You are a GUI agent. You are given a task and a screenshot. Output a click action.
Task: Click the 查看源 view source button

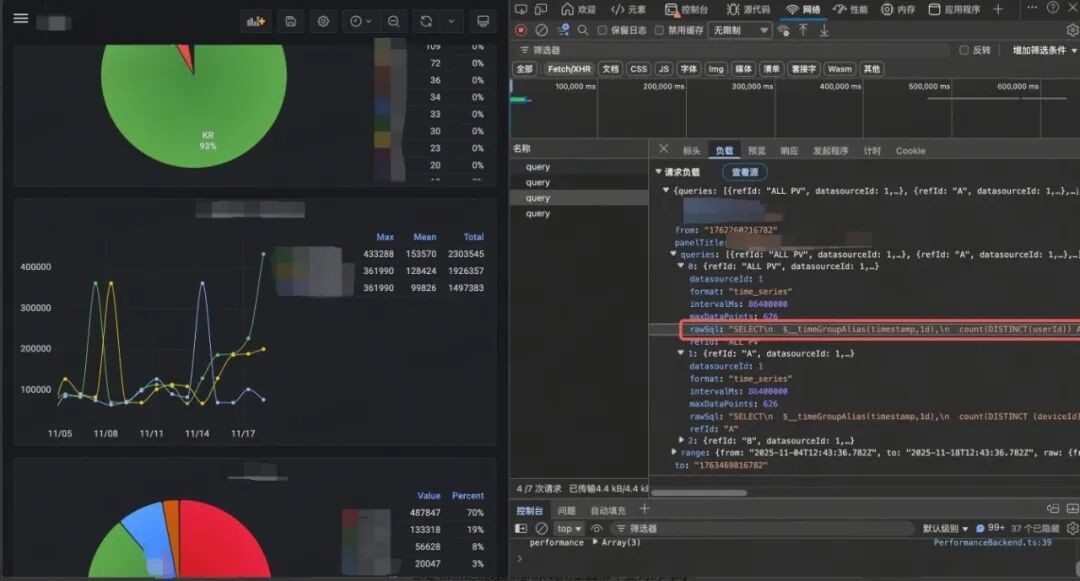click(745, 172)
